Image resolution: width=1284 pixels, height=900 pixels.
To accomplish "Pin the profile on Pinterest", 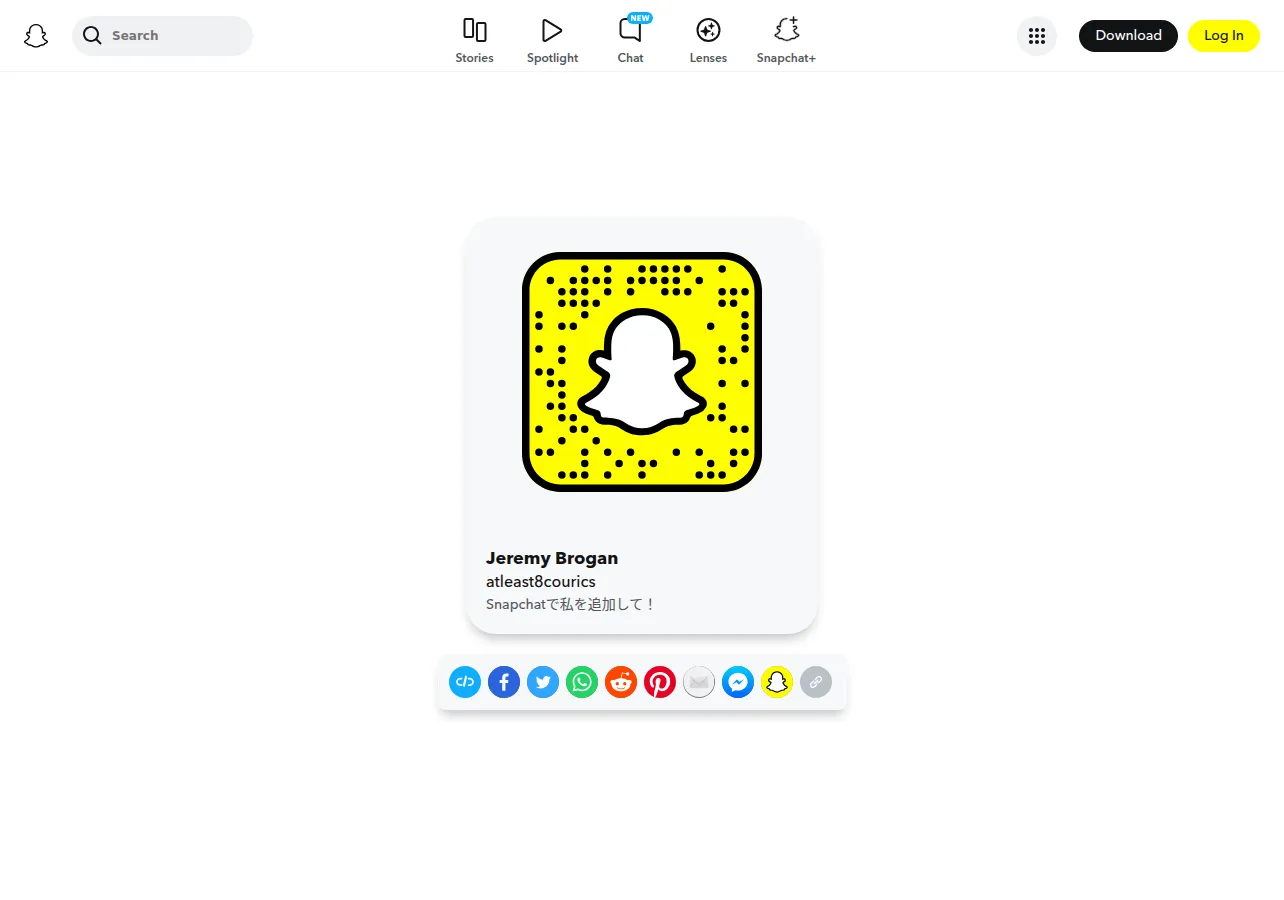I will coord(660,682).
